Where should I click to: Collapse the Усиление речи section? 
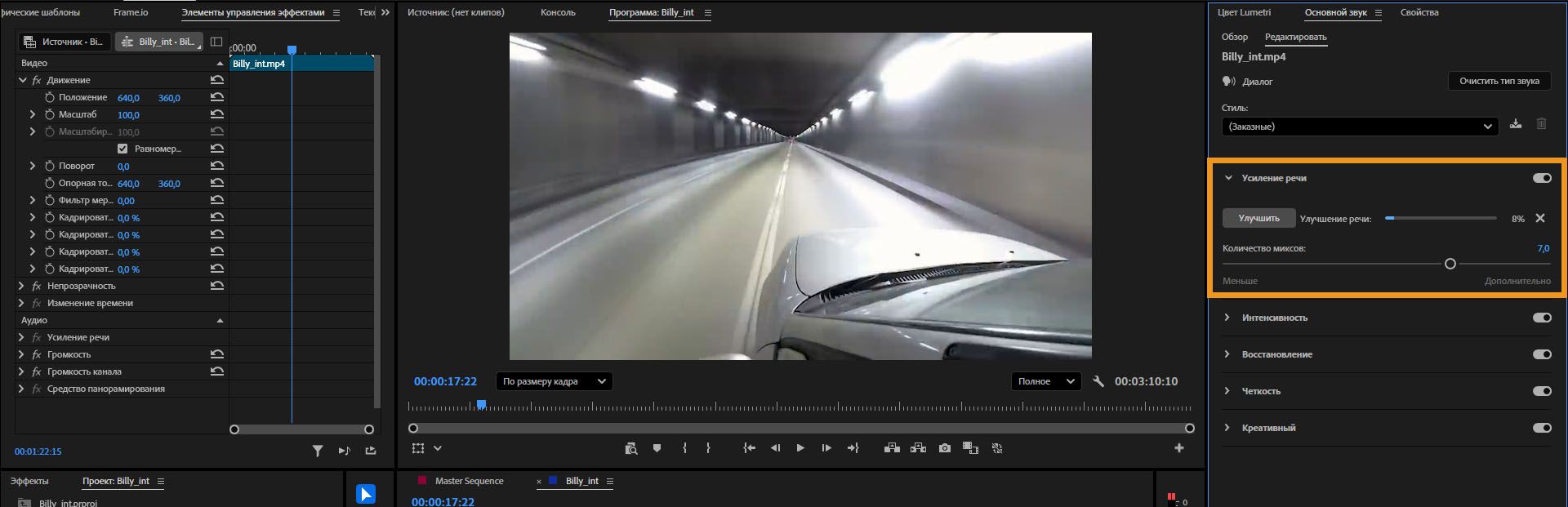(1227, 178)
